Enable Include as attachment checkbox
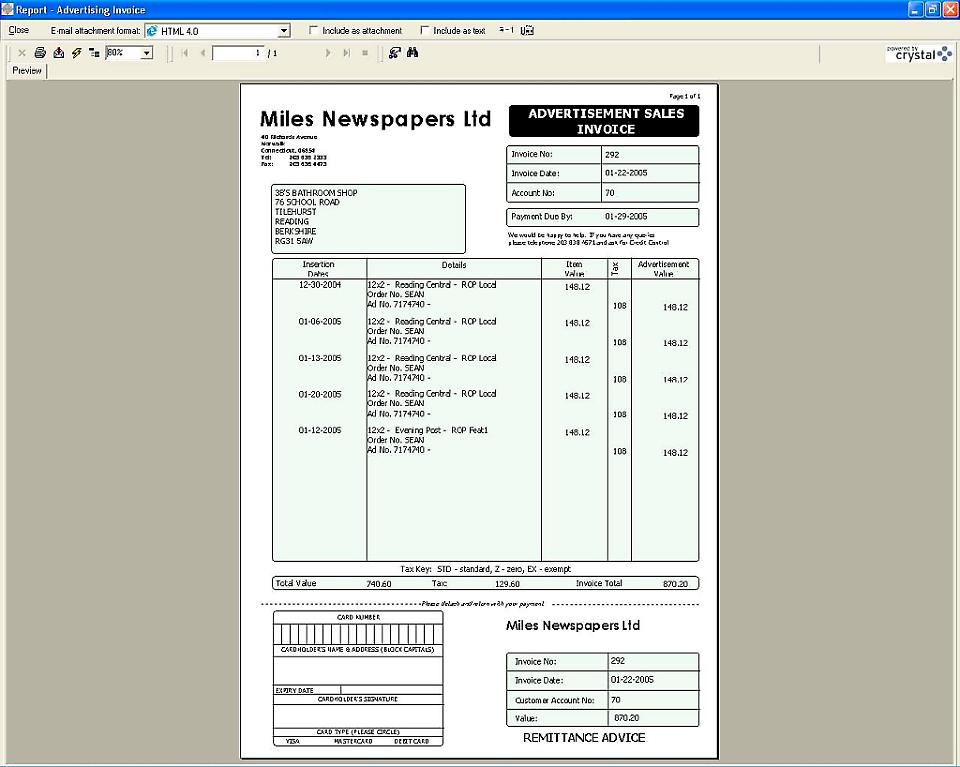The image size is (960, 767). click(x=313, y=30)
